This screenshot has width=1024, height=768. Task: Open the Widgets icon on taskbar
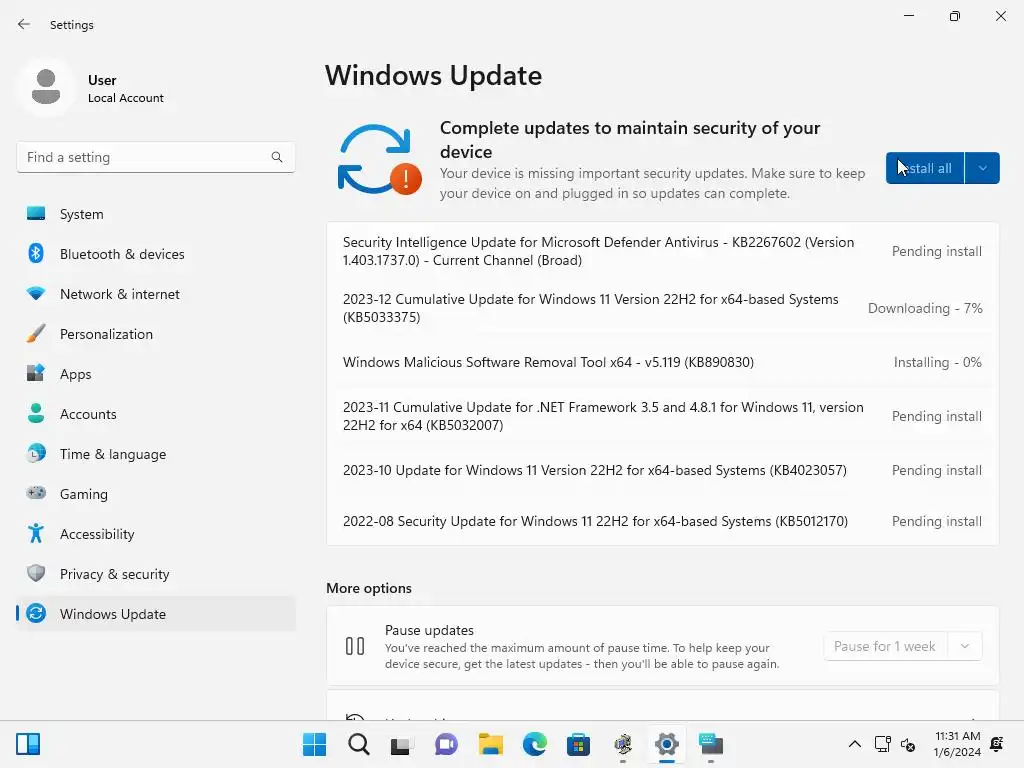tap(28, 744)
